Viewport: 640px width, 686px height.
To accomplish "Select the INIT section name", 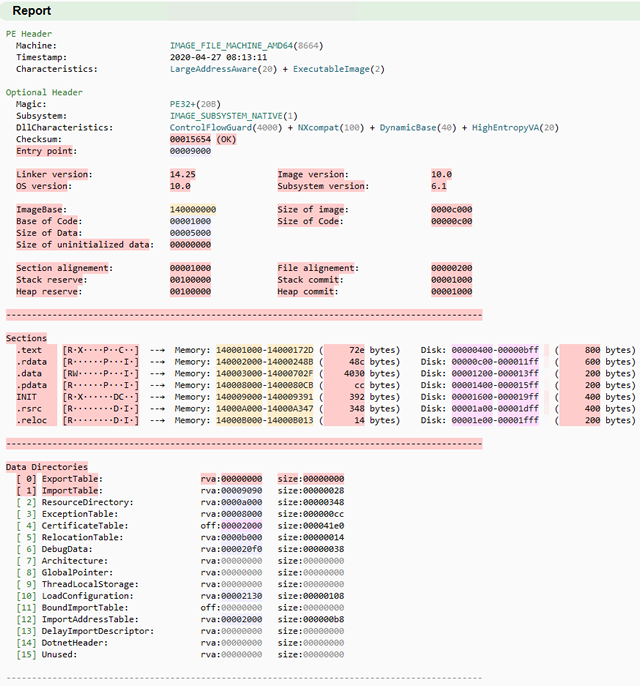I will pos(27,397).
